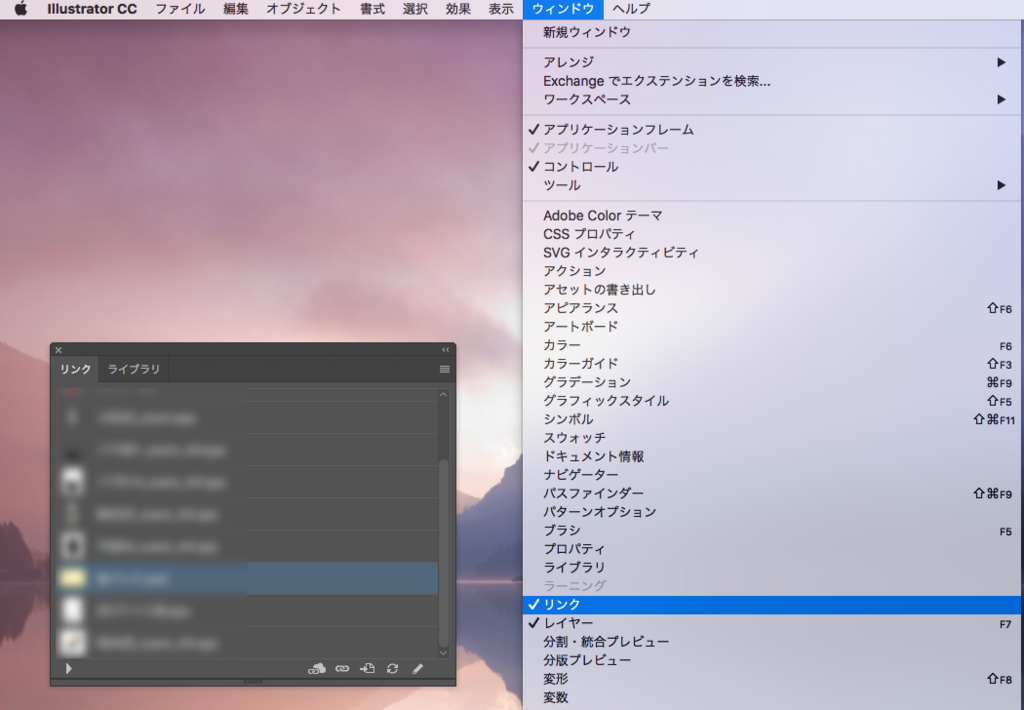This screenshot has width=1024, height=710.
Task: Click the Edit Original pencil icon
Action: [417, 668]
